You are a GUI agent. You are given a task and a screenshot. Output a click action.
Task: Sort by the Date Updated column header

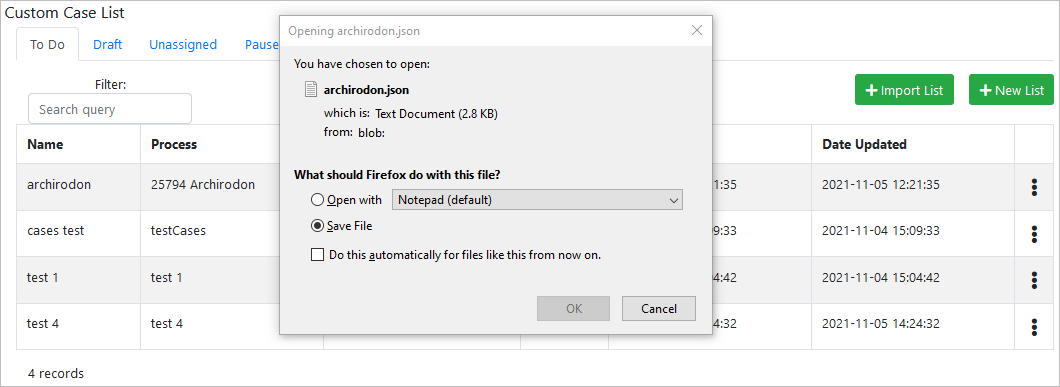point(864,144)
